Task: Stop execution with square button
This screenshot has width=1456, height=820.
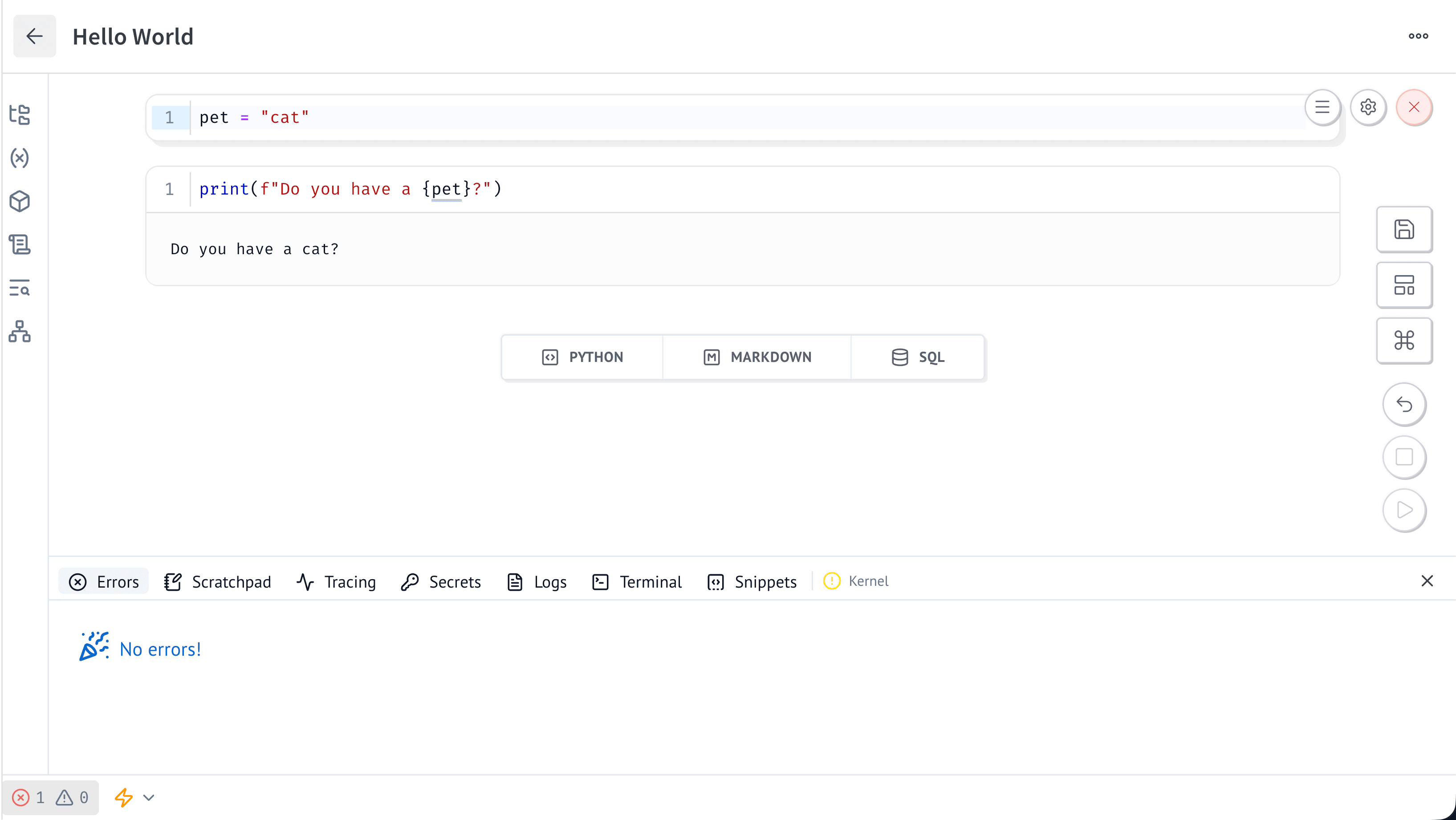Action: [x=1404, y=457]
